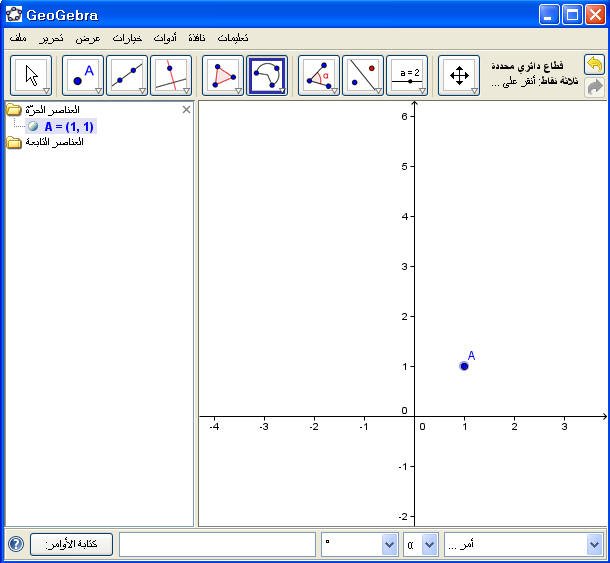This screenshot has height=563, width=610.
Task: Expand the dependent objects folder العناصر التابعة
Action: click(14, 143)
